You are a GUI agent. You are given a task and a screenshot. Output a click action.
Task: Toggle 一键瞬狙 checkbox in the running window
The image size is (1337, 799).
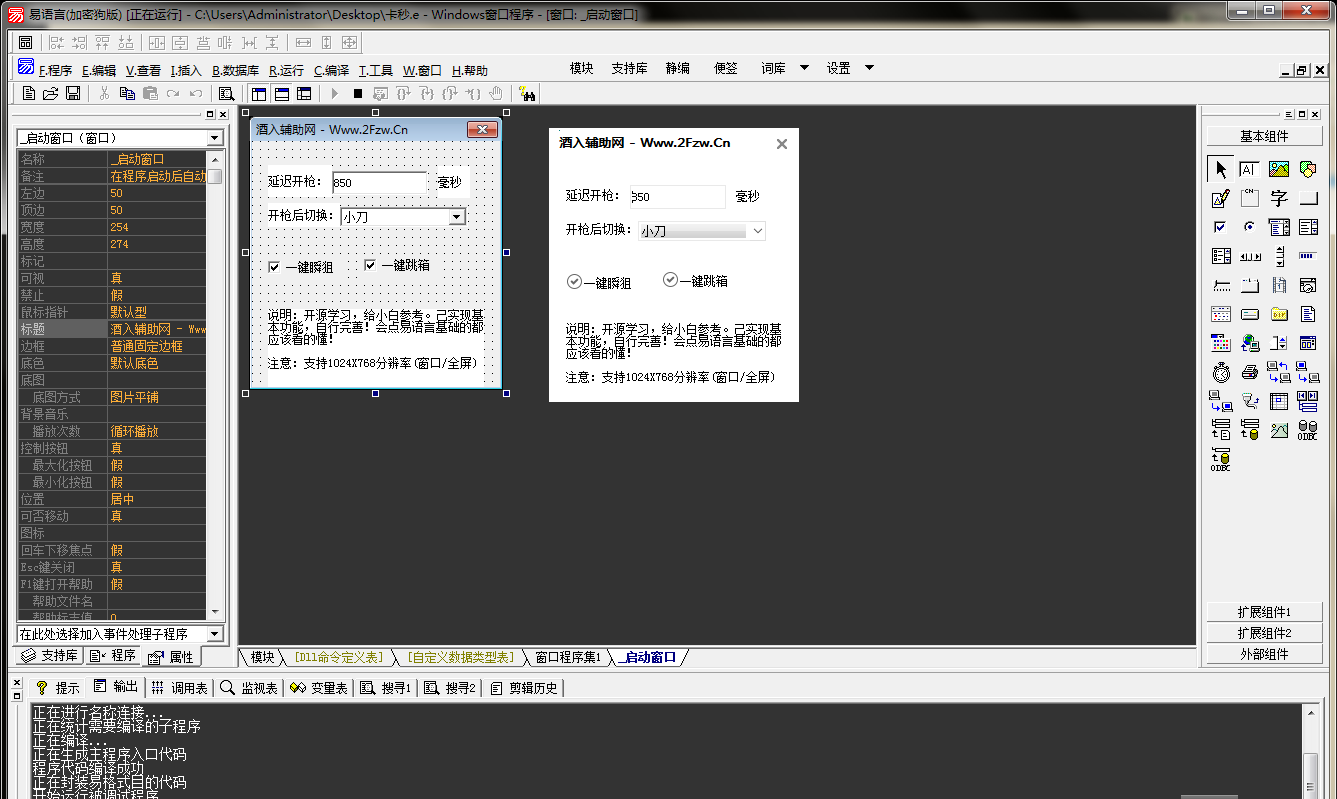(x=574, y=282)
